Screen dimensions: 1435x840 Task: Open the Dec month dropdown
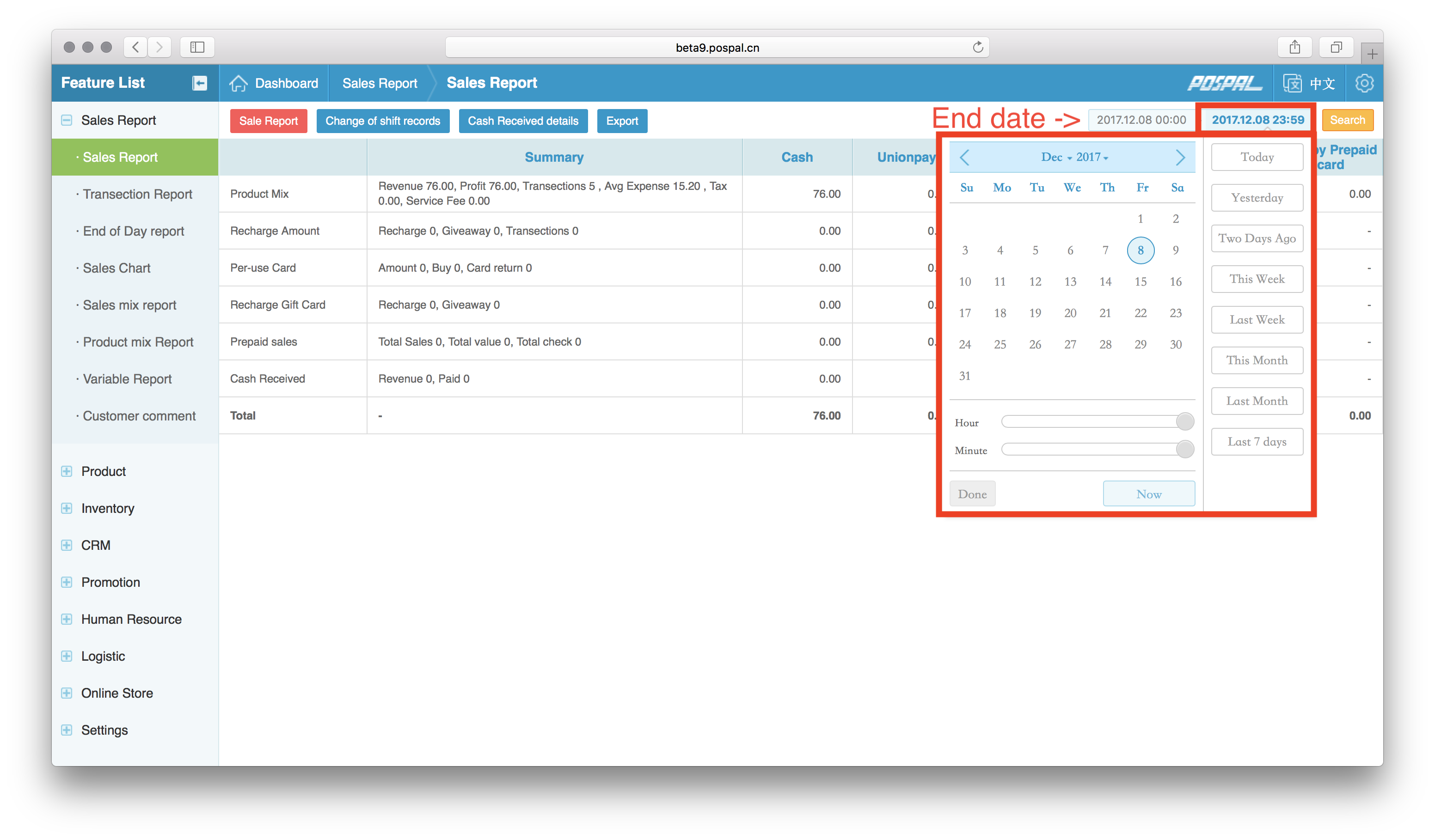point(1056,157)
